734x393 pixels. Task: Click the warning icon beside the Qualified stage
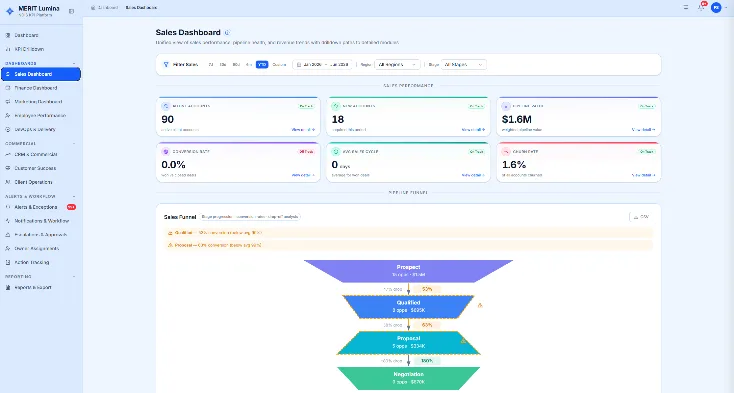[480, 305]
